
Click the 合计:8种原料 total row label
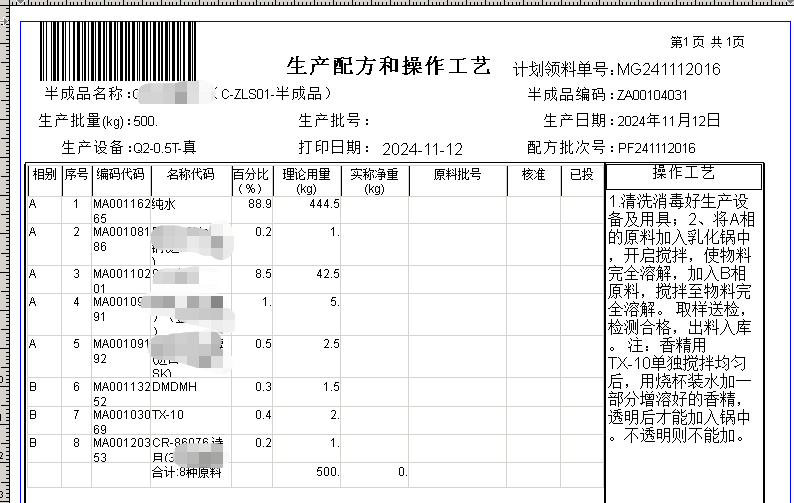pos(186,472)
